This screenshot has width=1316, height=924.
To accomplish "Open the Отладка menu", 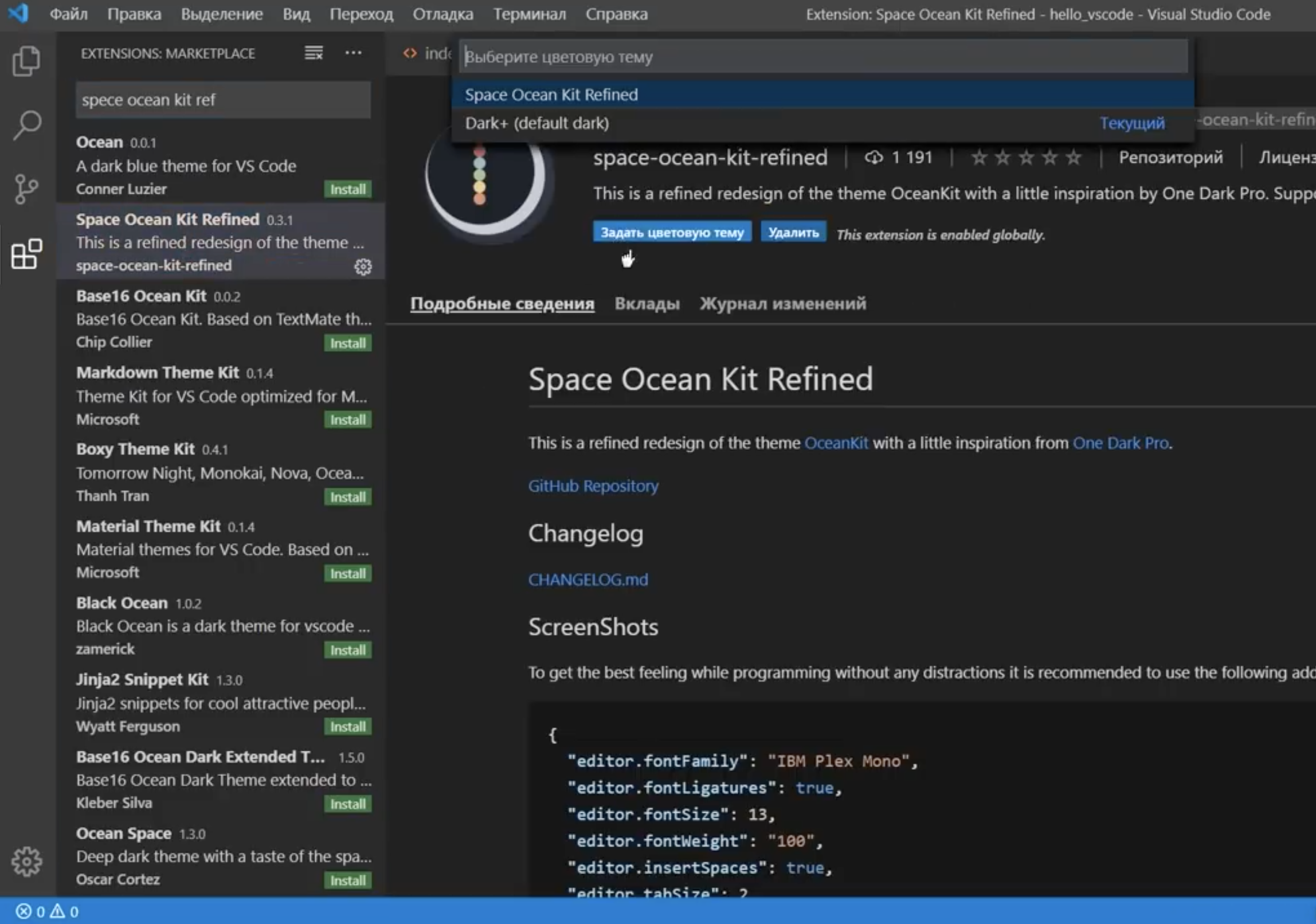I will [443, 14].
